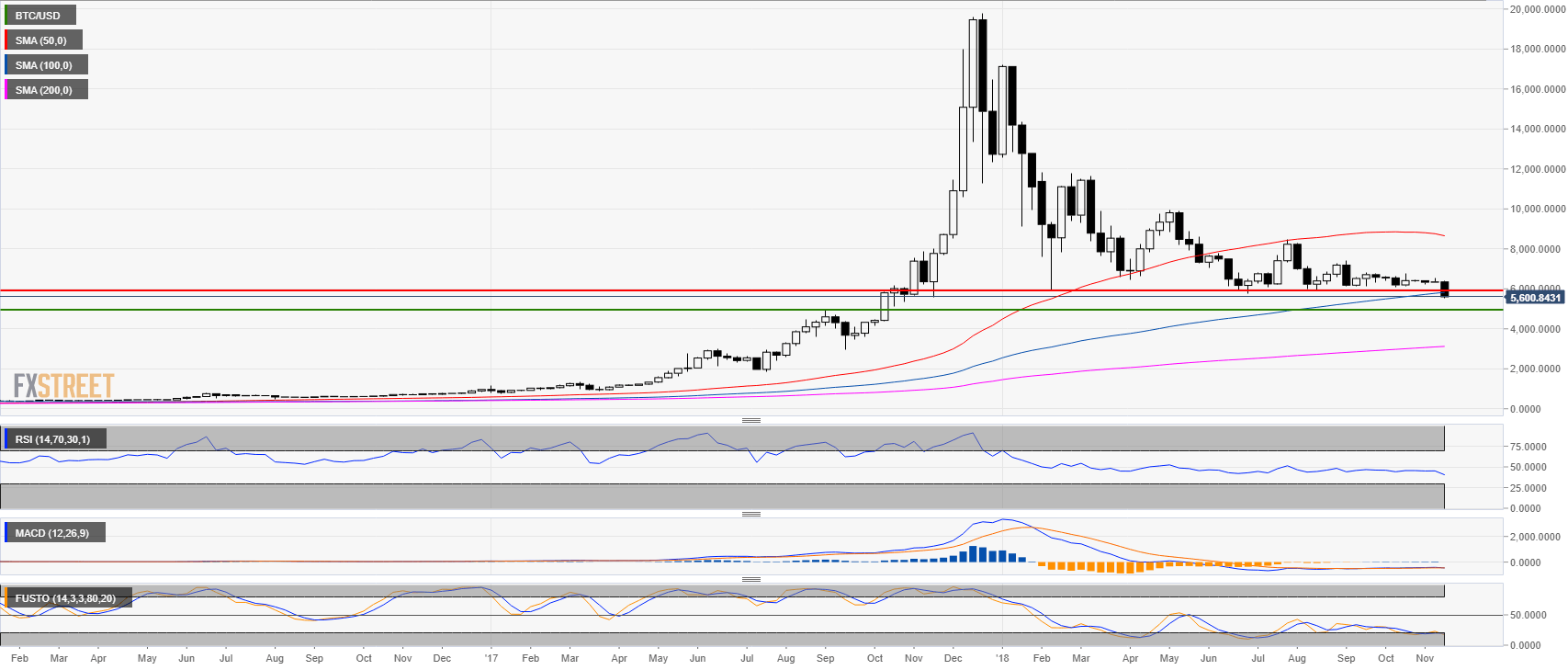This screenshot has height=670, width=1568.
Task: Click the 75.0000 level on RSI axis
Action: point(1529,447)
